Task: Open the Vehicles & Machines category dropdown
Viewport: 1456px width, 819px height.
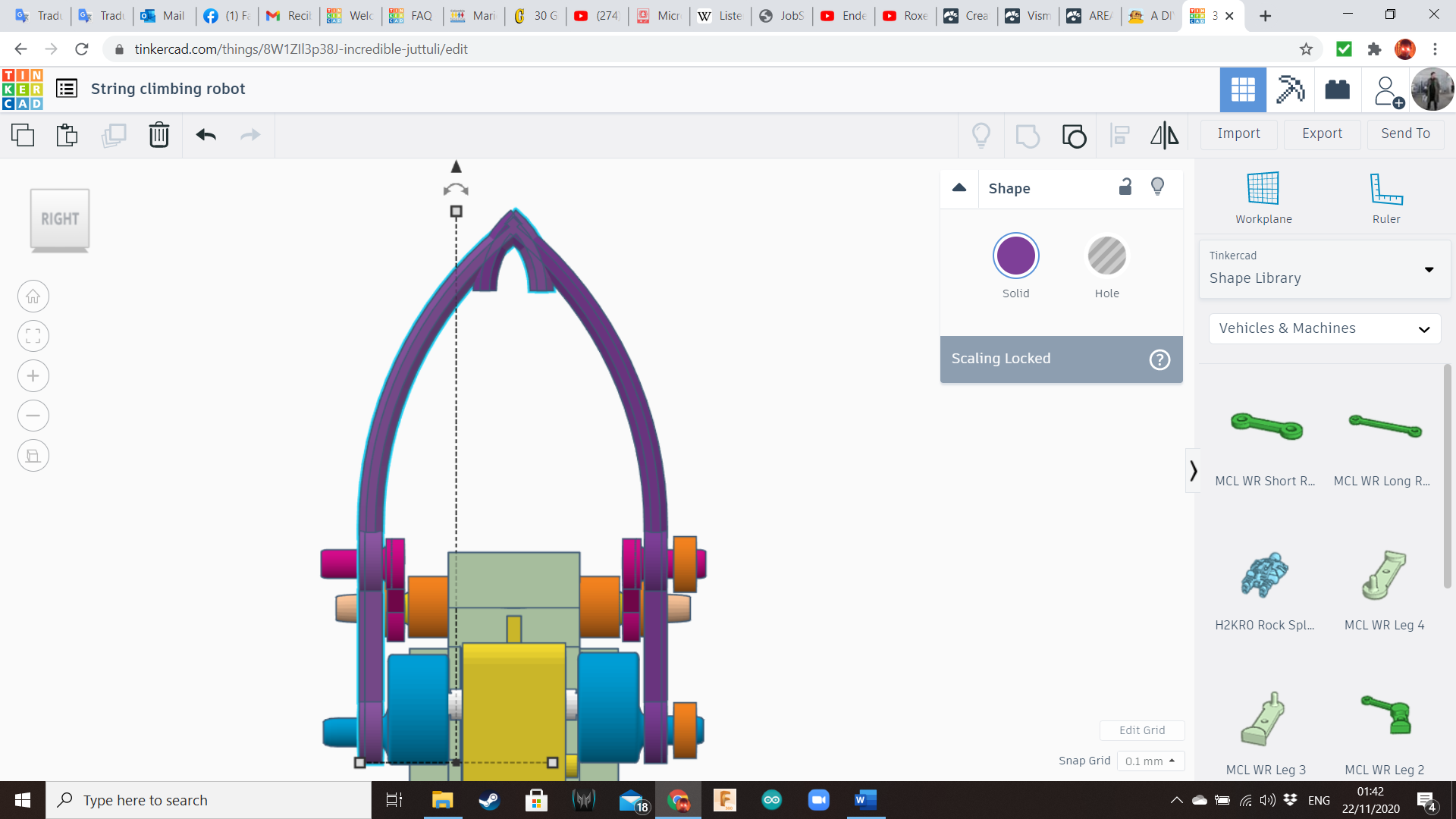Action: (x=1324, y=328)
